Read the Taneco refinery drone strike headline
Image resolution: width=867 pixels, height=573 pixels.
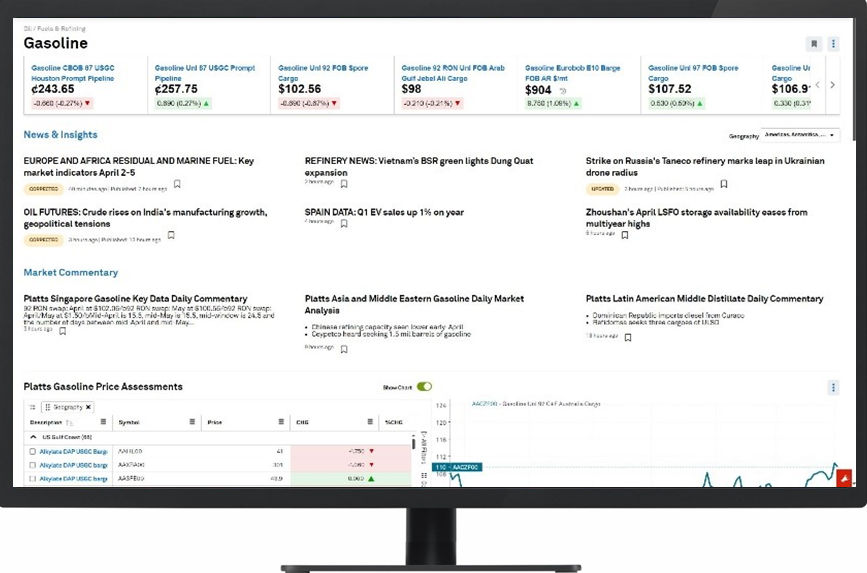pyautogui.click(x=705, y=166)
